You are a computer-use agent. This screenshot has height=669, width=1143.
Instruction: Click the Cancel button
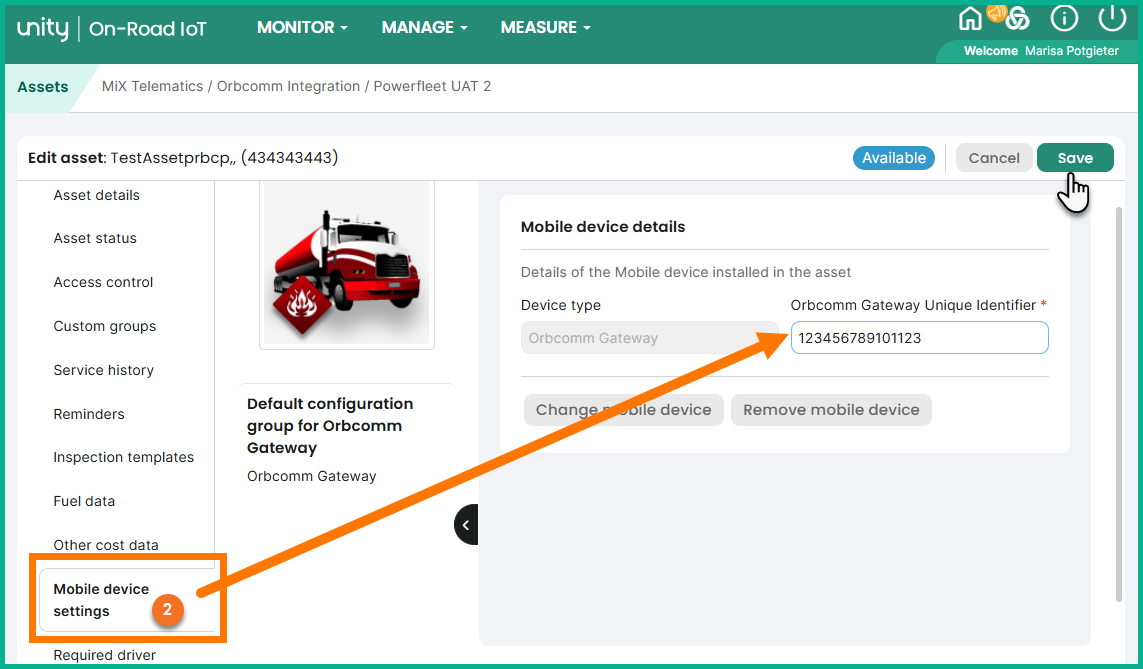(x=994, y=158)
